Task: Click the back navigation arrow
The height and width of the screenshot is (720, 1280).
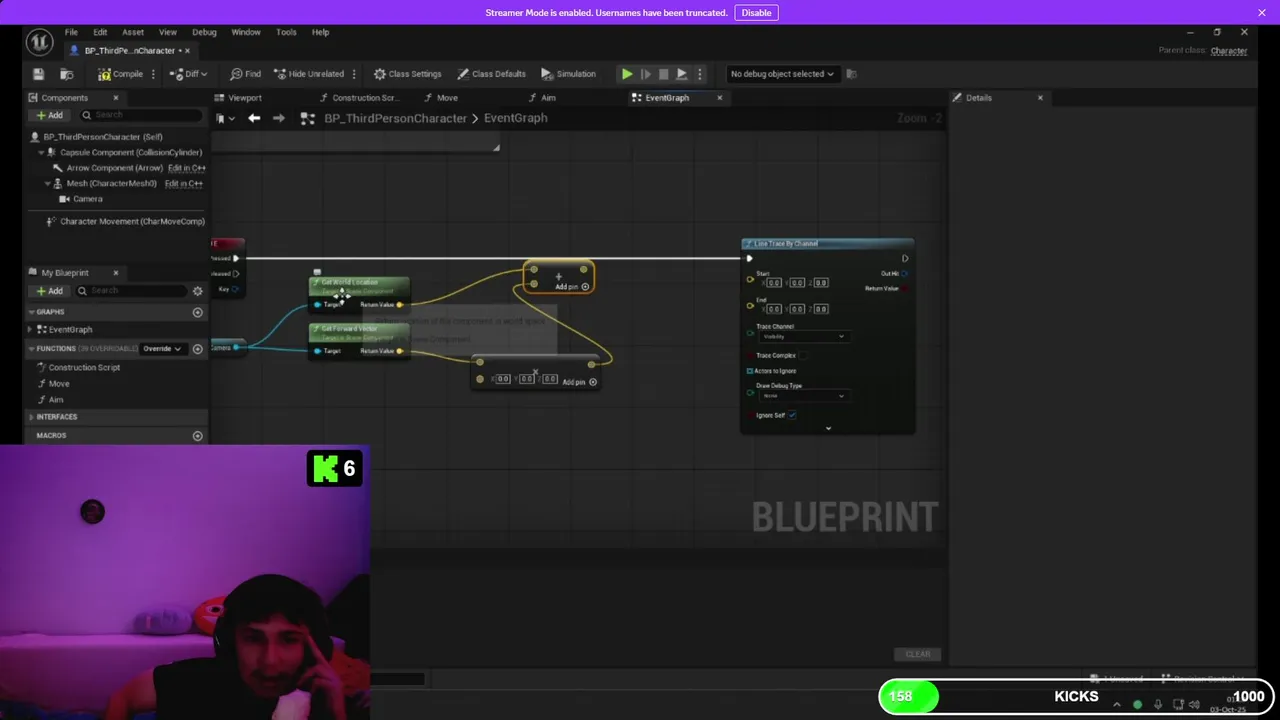Action: click(254, 118)
